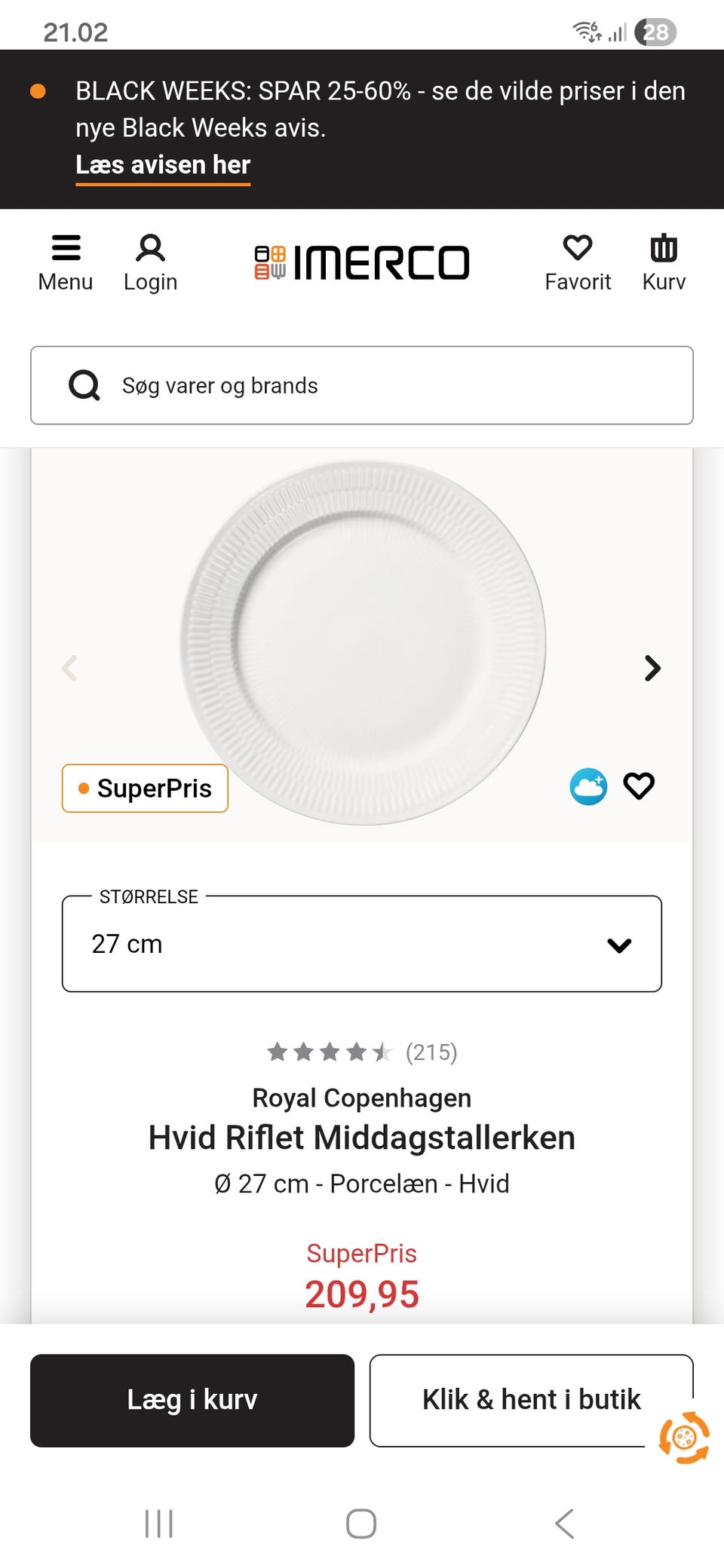Open the orange chat assistant icon

coord(684,1438)
